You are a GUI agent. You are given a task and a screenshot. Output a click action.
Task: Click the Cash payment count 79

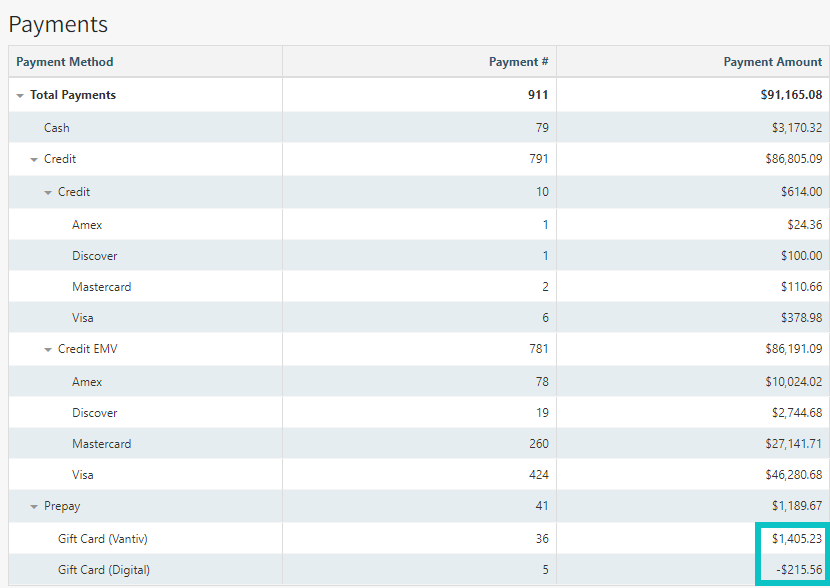541,128
